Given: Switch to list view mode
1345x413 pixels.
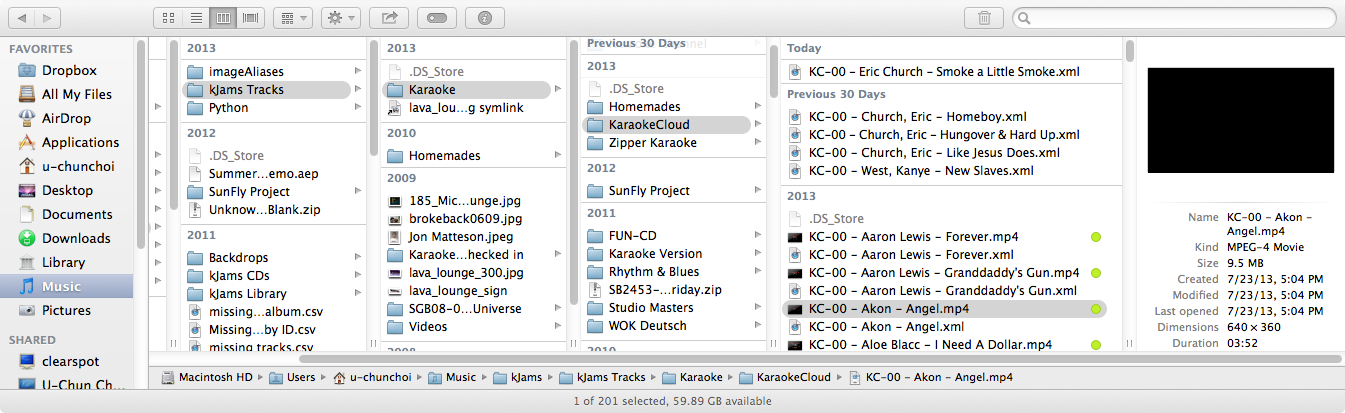Looking at the screenshot, I should (x=196, y=18).
